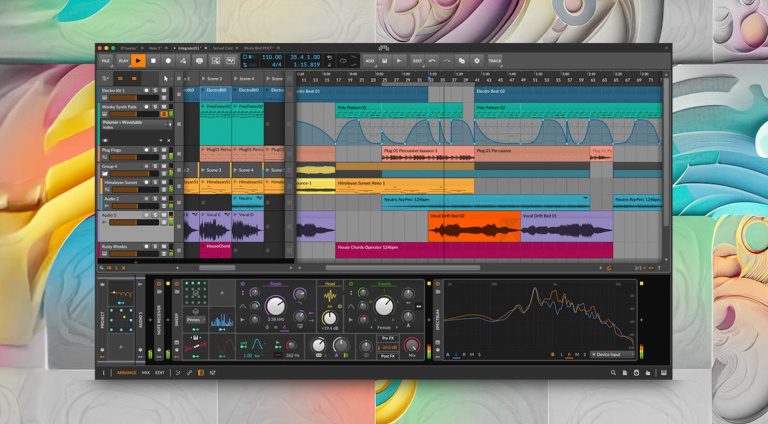Click the play position 35.4.1.00 display
The image size is (768, 424).
pos(305,57)
